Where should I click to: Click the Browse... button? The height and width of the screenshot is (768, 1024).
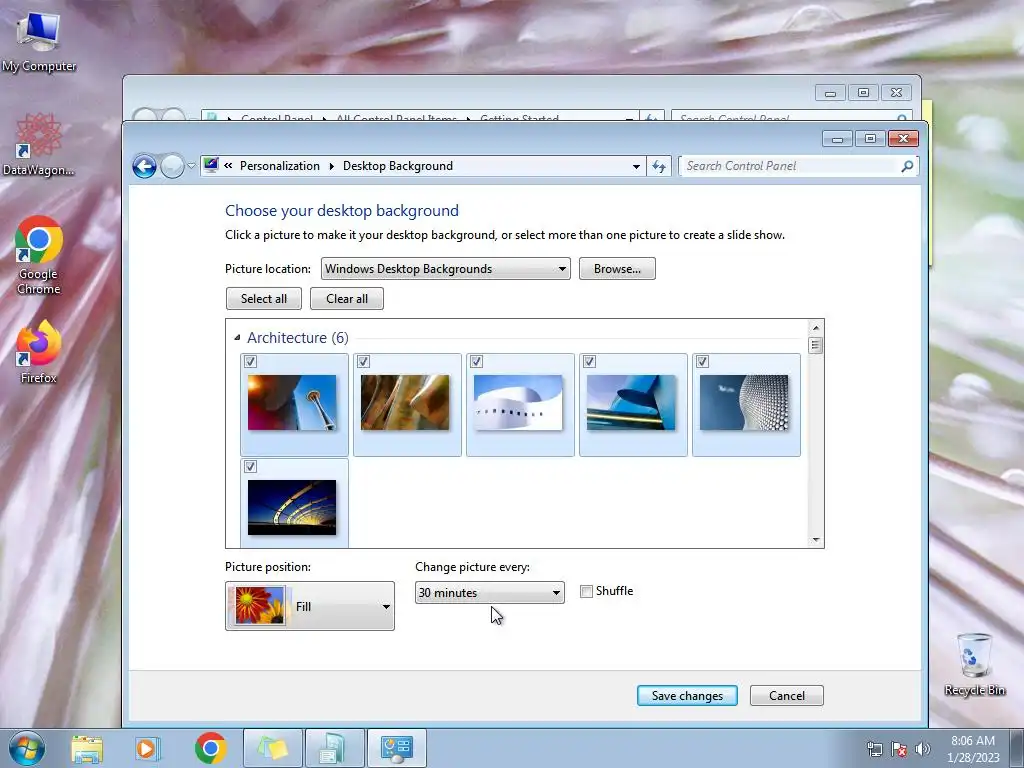coord(617,268)
